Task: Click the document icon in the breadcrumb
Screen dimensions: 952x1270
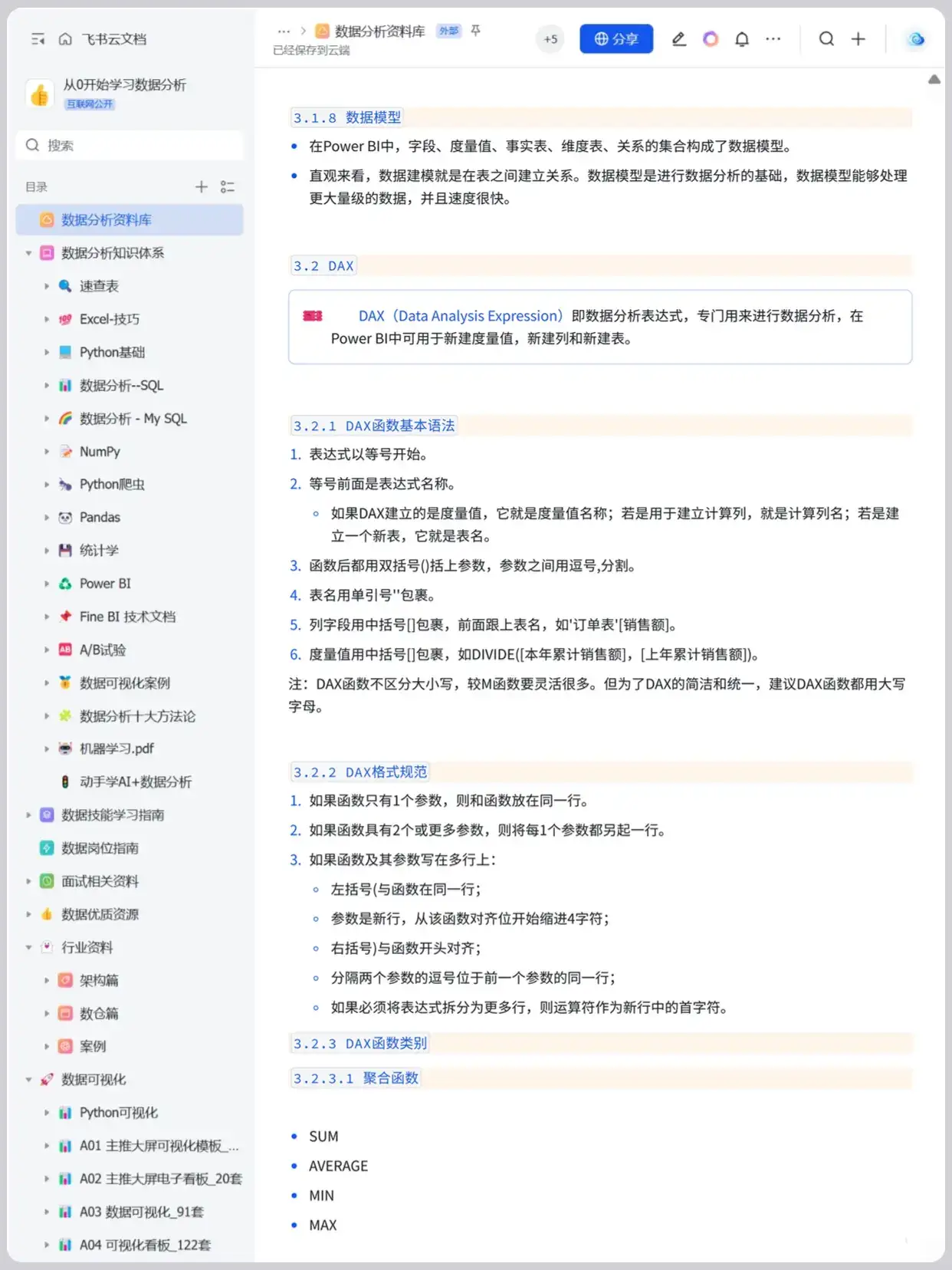Action: coord(323,31)
